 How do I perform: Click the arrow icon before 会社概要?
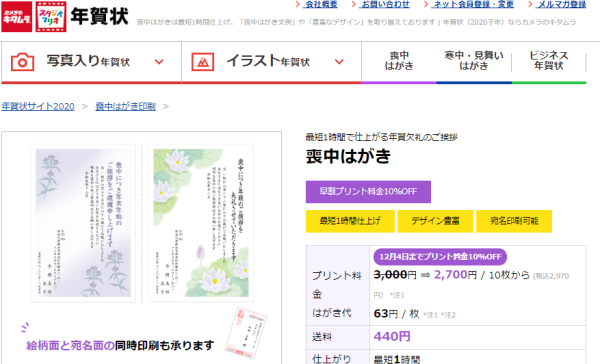[298, 4]
